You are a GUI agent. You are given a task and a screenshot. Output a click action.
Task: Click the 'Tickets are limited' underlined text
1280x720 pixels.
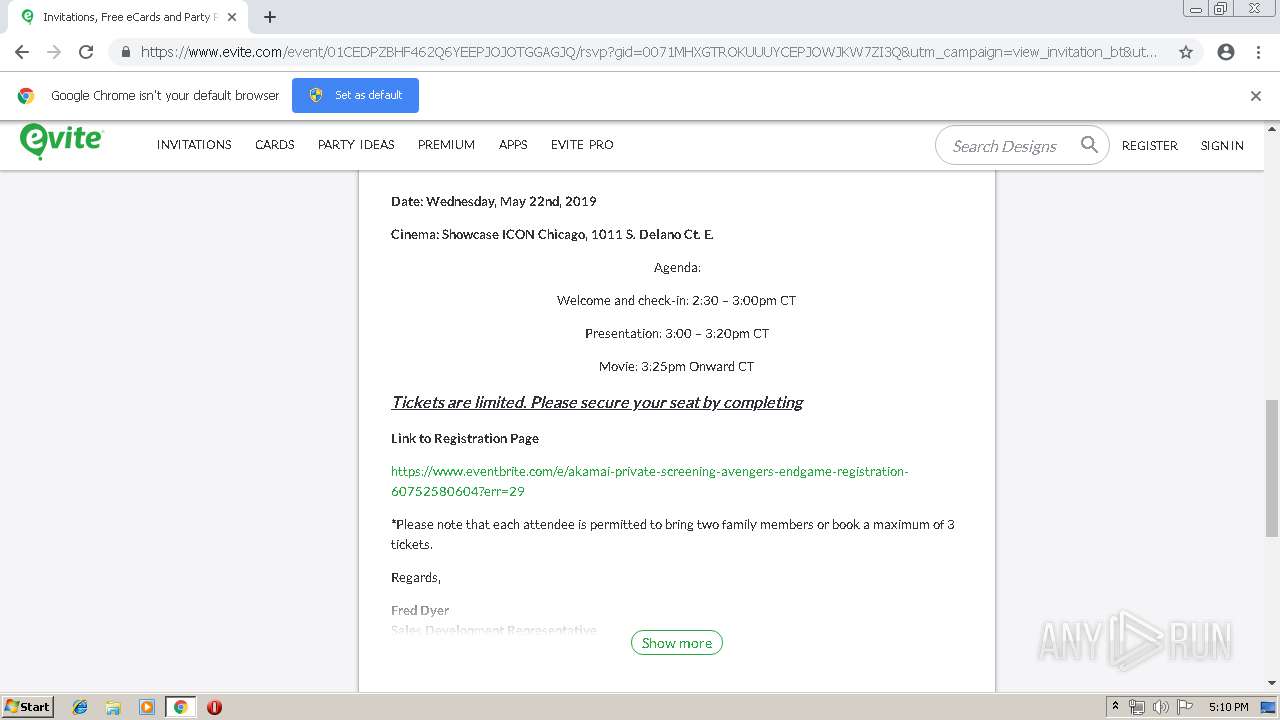pos(597,402)
